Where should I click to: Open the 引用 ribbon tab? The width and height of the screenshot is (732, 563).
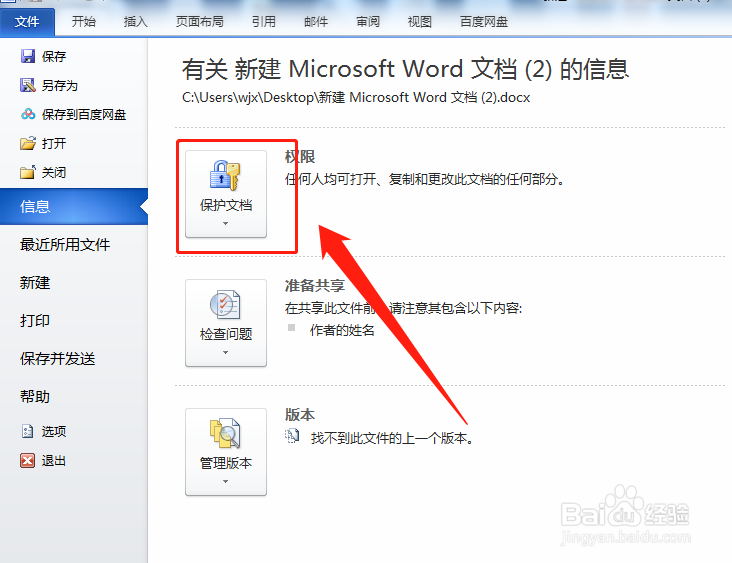264,21
